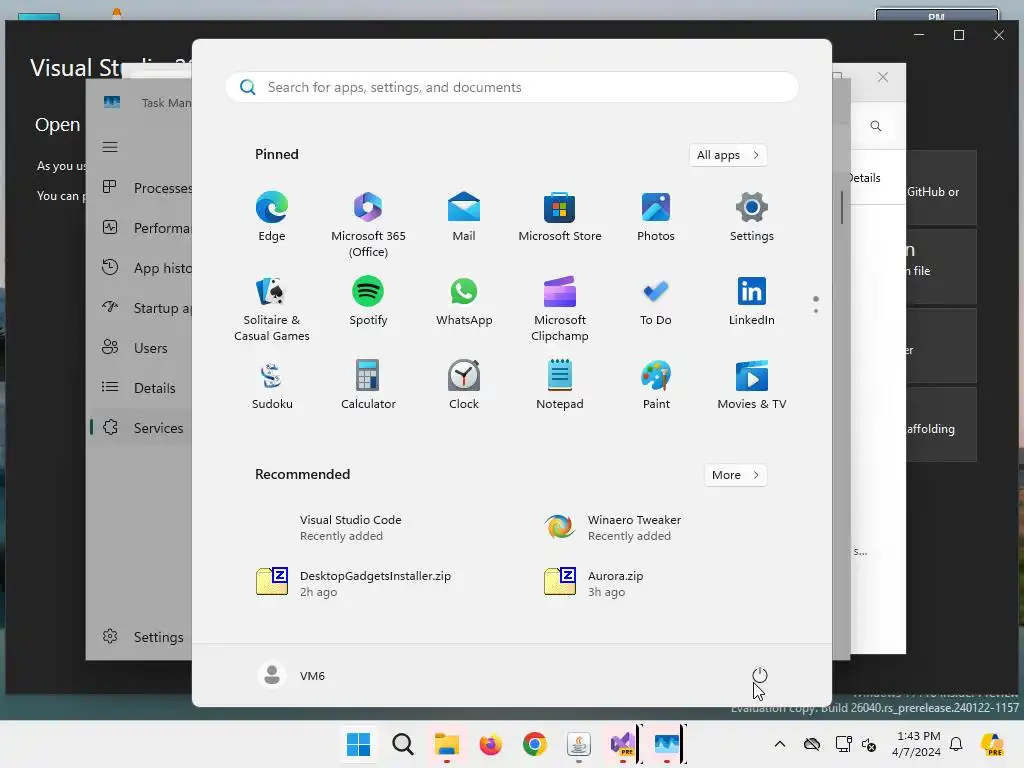This screenshot has height=768, width=1024.
Task: Click the OneDrive cloud tray icon
Action: (812, 744)
